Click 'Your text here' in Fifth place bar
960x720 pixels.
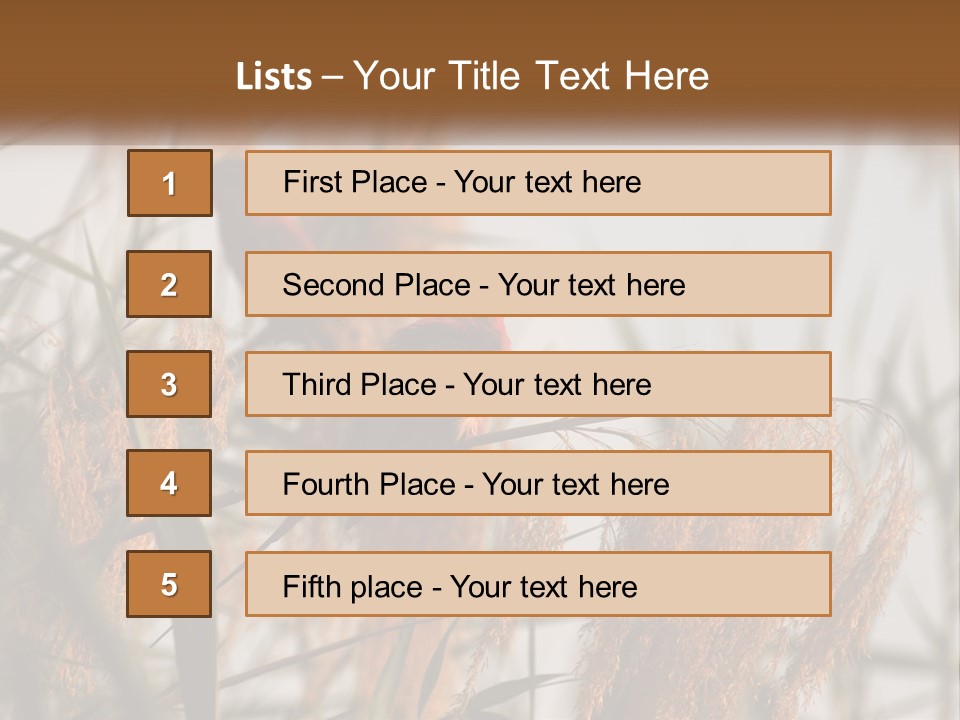click(x=543, y=586)
